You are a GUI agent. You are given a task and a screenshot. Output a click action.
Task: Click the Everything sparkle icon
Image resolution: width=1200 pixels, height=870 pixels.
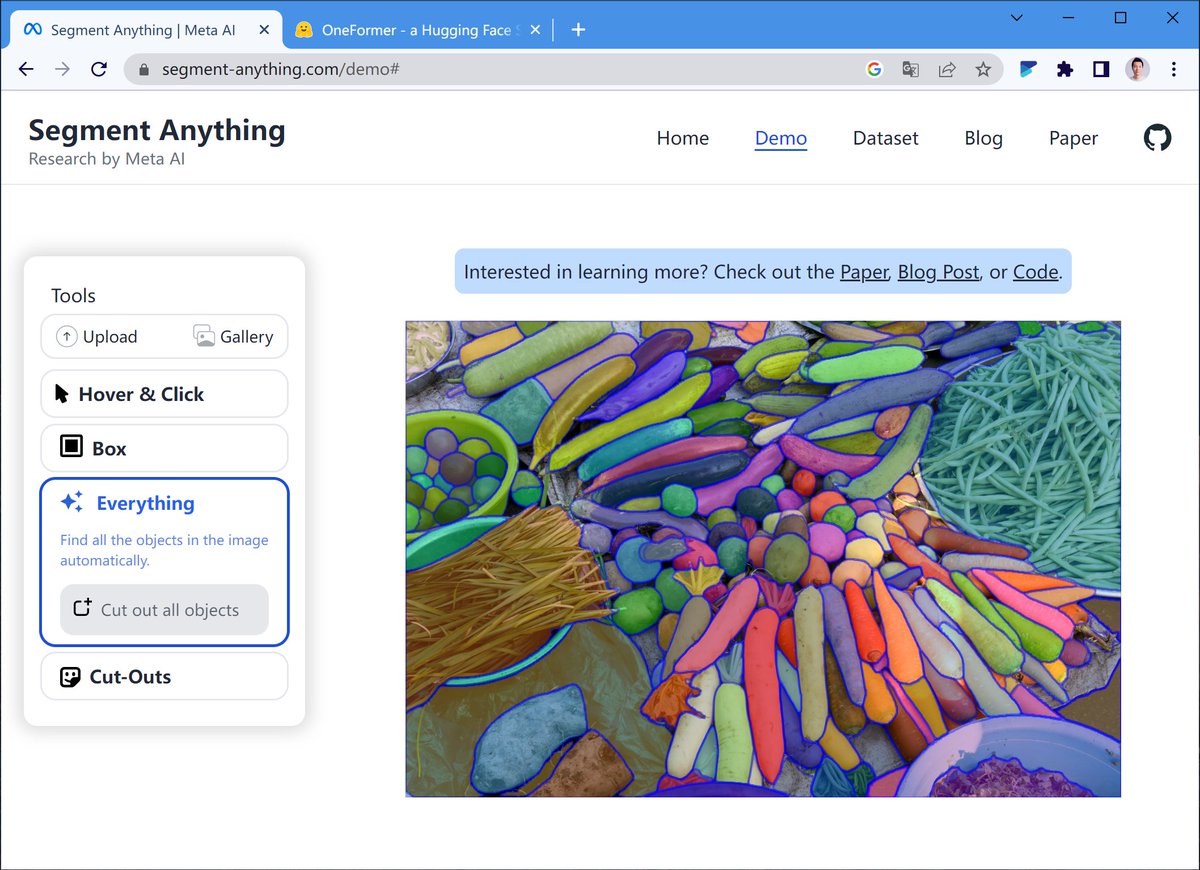(72, 502)
